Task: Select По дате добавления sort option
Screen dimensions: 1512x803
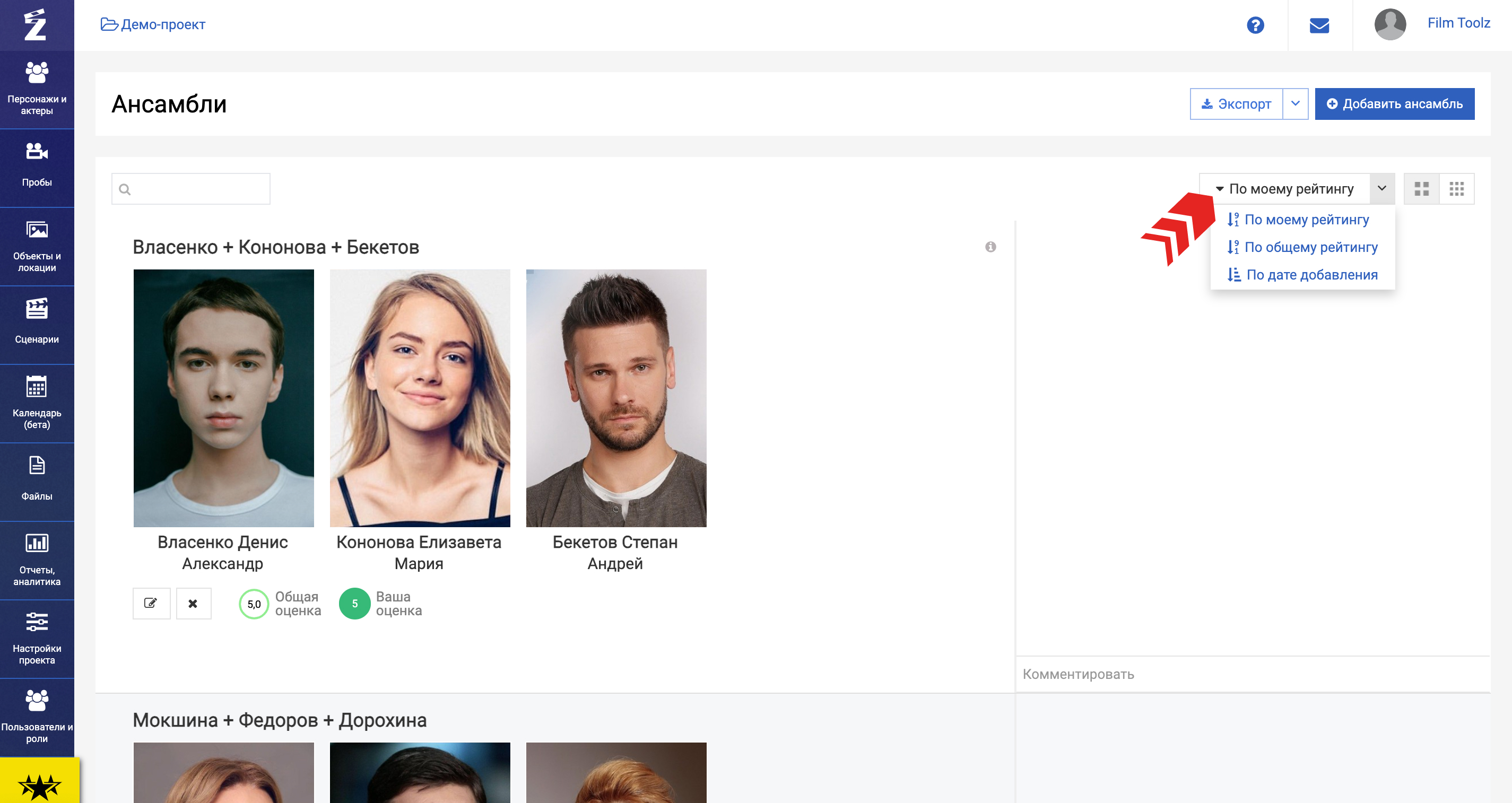Action: point(1302,275)
